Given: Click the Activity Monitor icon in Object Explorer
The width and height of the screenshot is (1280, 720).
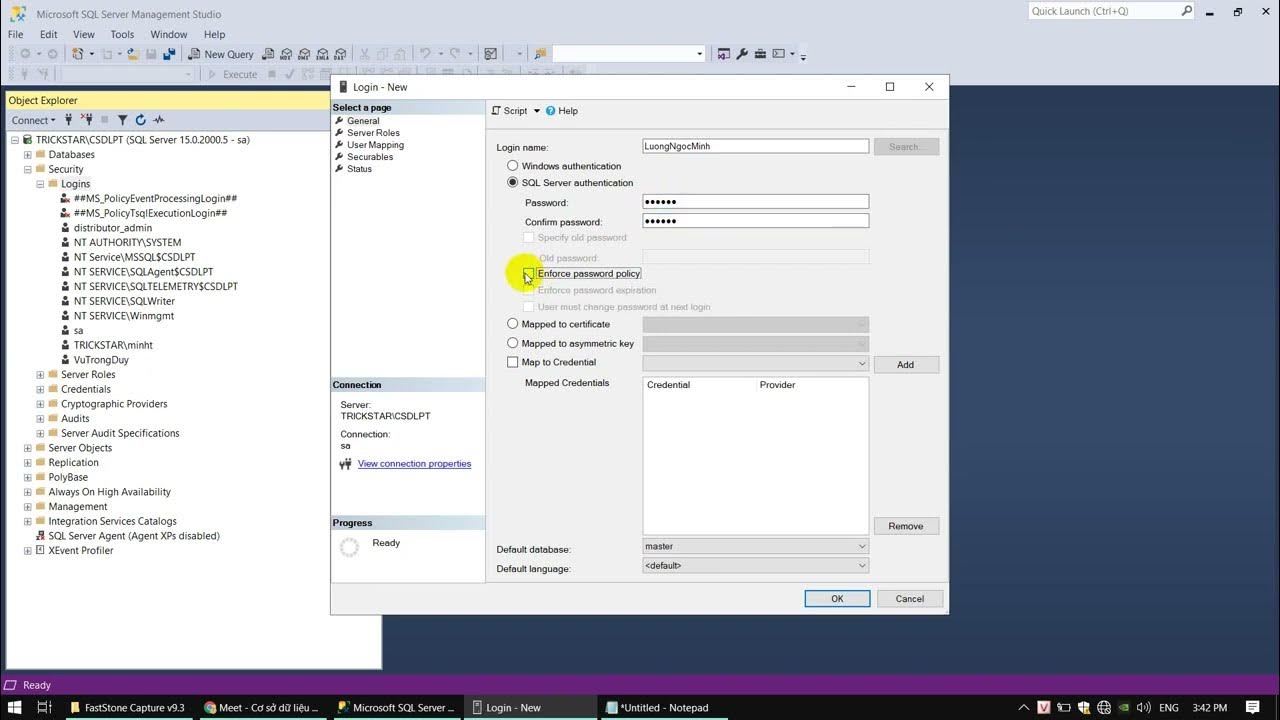Looking at the screenshot, I should click(x=158, y=120).
